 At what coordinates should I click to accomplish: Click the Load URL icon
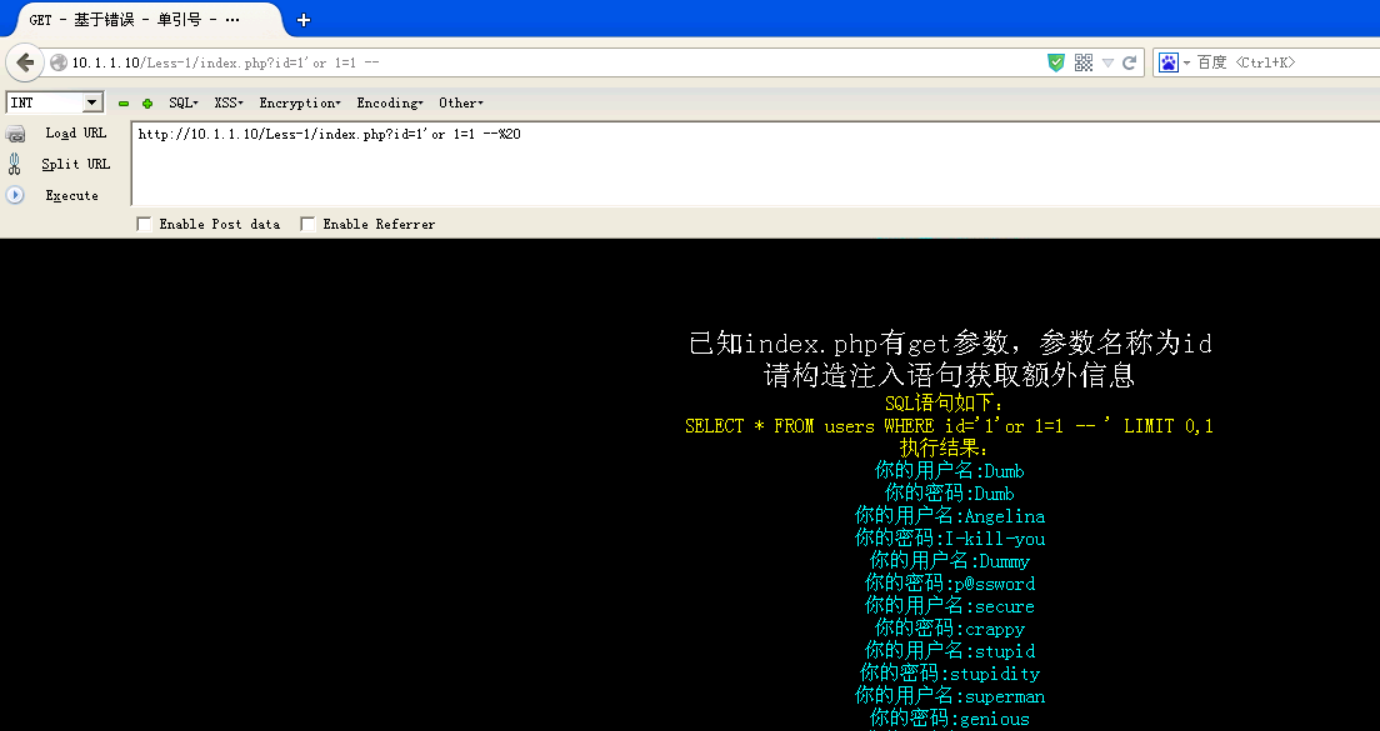pyautogui.click(x=15, y=134)
